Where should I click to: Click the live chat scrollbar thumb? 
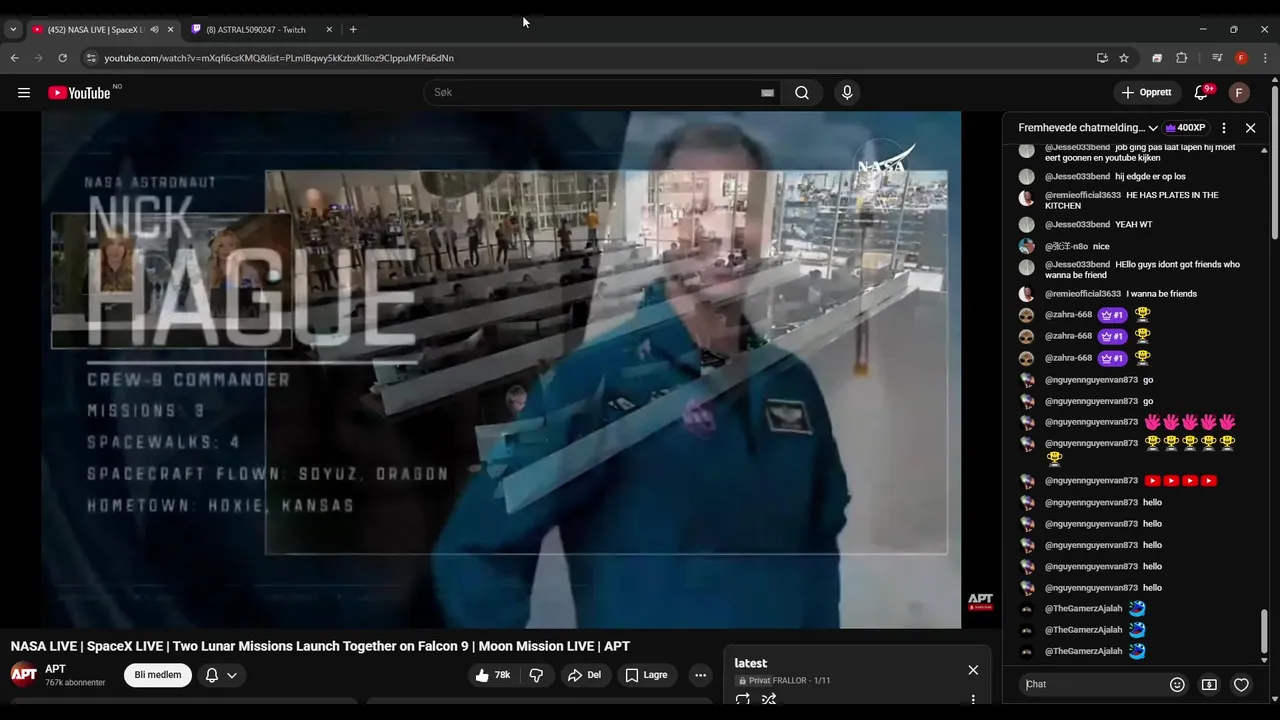coord(1264,630)
